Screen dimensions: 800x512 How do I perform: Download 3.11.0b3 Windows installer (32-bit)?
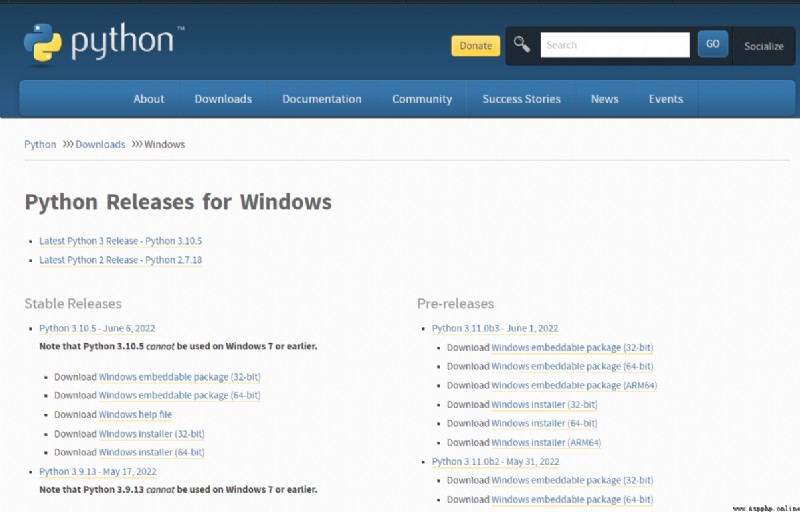tap(544, 405)
